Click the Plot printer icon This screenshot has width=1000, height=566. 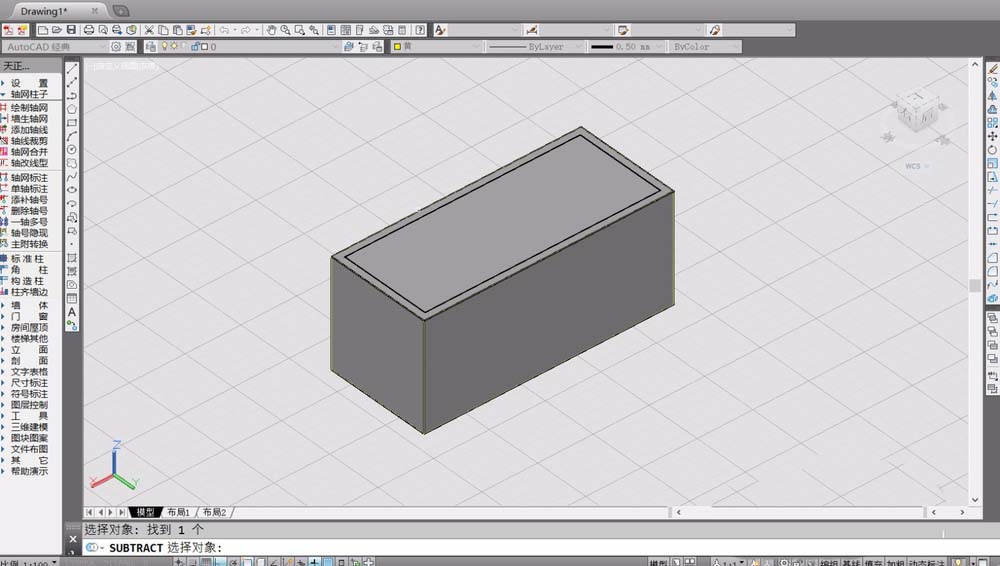(89, 30)
